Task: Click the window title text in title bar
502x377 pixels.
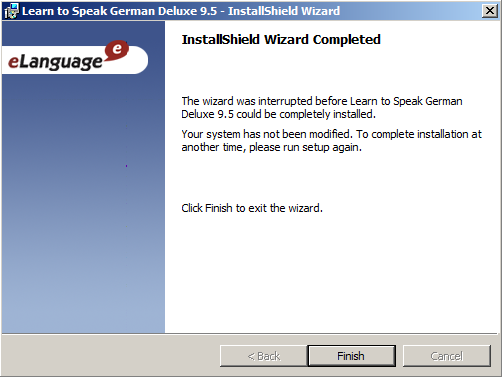Action: pyautogui.click(x=181, y=11)
